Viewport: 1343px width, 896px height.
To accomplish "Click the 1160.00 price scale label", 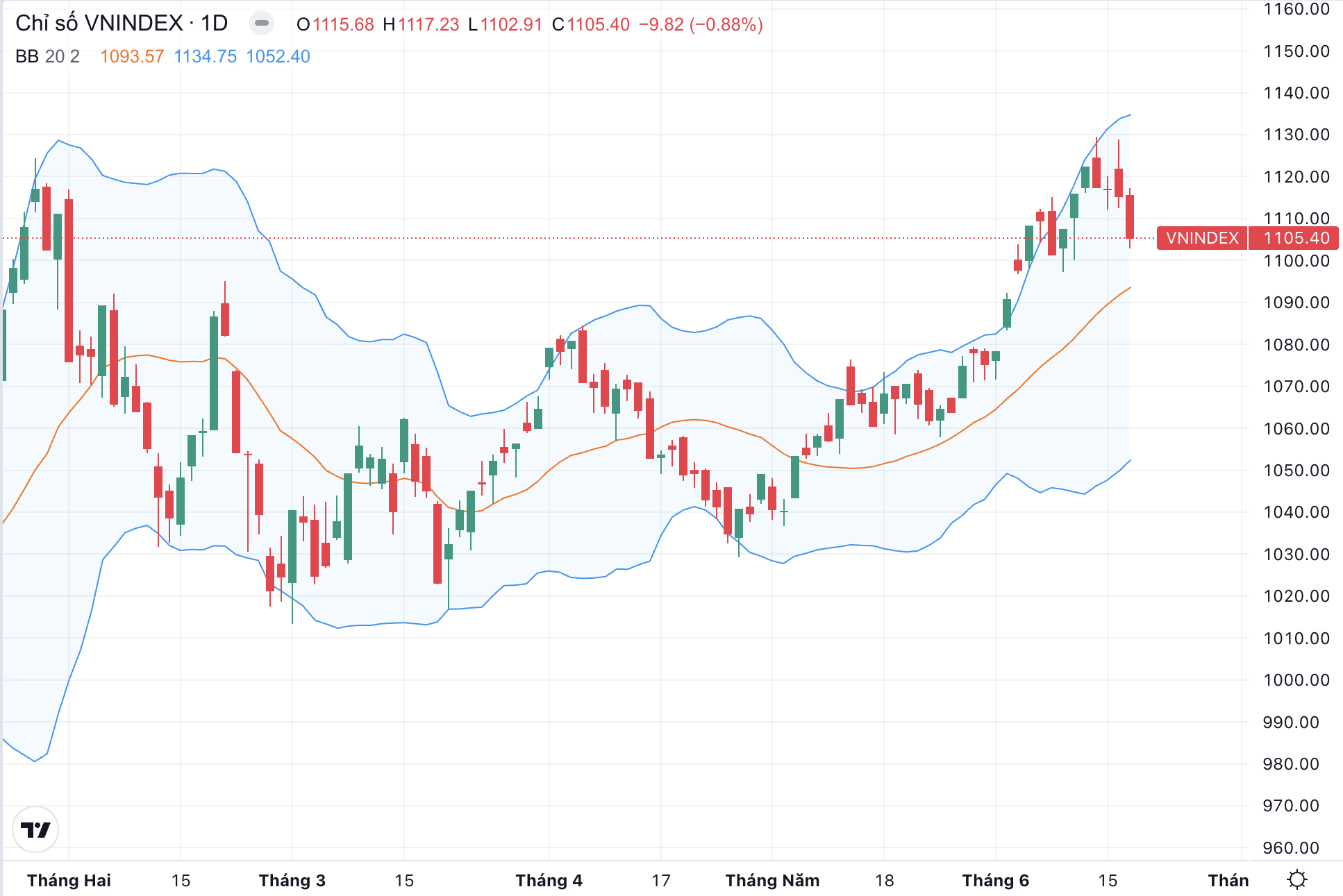I will 1296,9.
